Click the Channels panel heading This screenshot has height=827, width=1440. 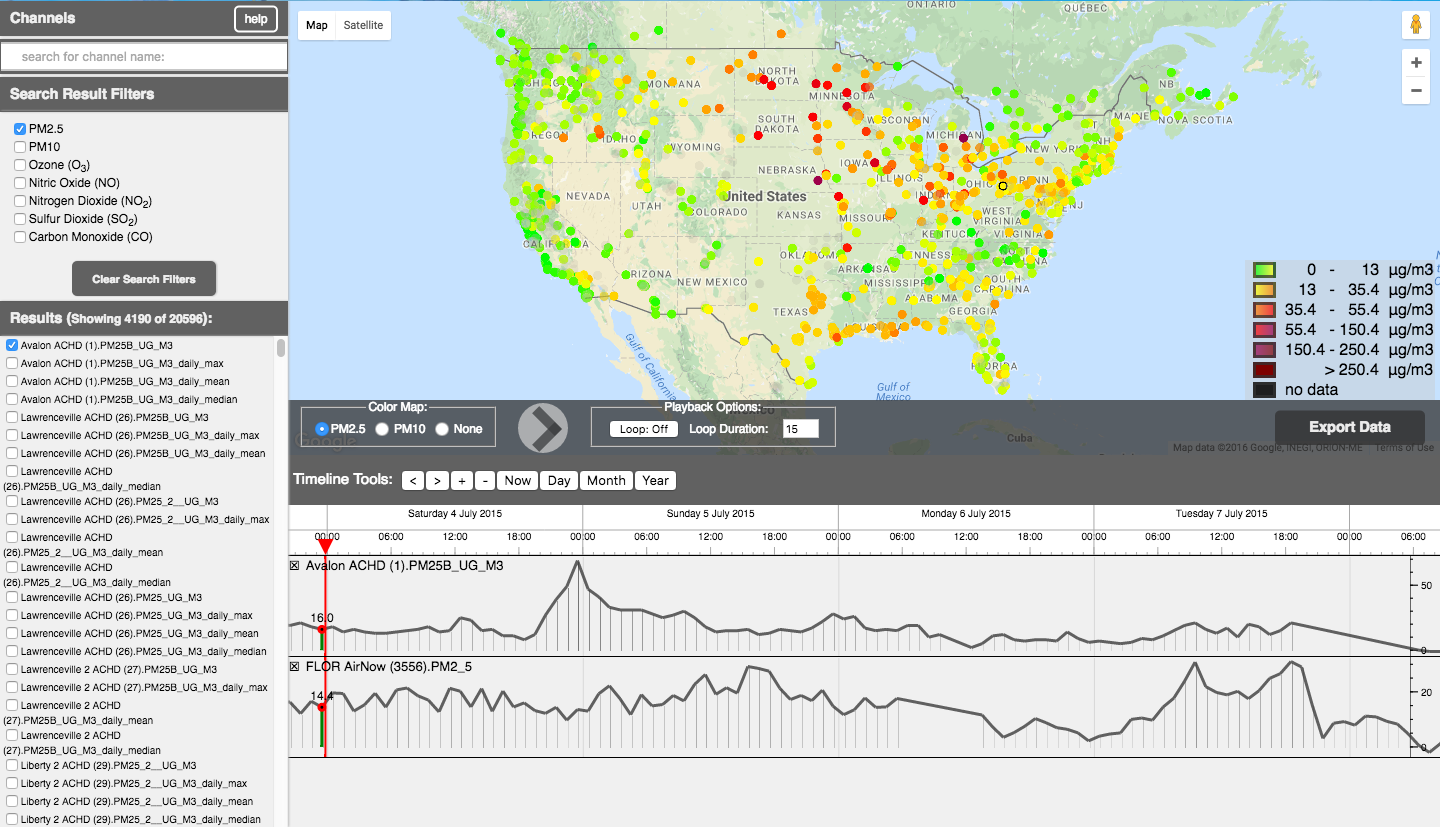(x=42, y=18)
